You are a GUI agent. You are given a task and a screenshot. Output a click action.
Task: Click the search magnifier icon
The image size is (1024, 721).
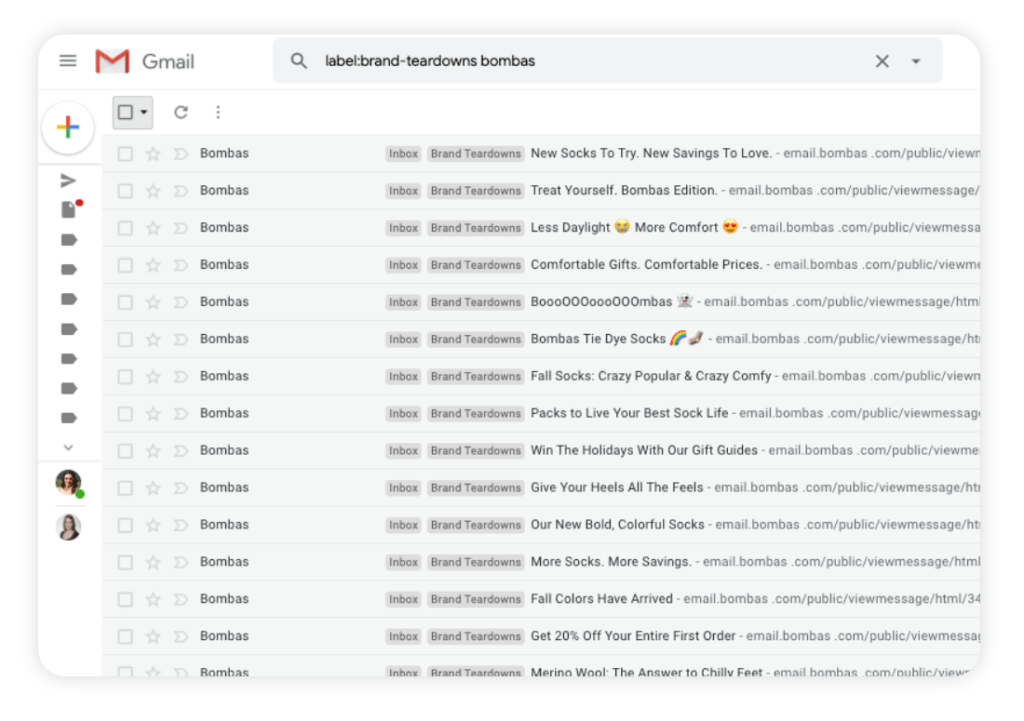tap(298, 61)
